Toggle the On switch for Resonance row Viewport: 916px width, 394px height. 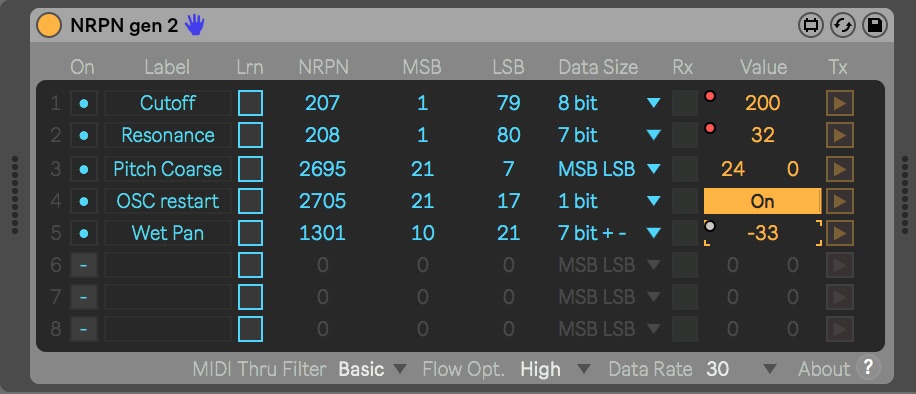pyautogui.click(x=84, y=136)
